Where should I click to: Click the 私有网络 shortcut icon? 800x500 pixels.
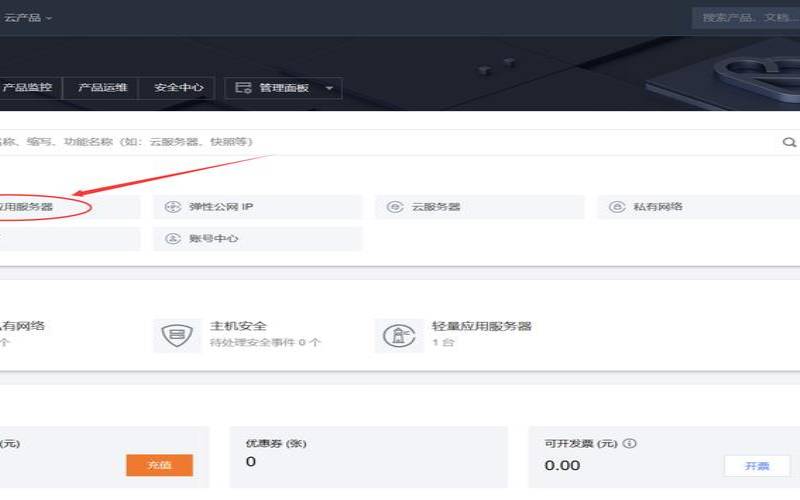(x=617, y=207)
